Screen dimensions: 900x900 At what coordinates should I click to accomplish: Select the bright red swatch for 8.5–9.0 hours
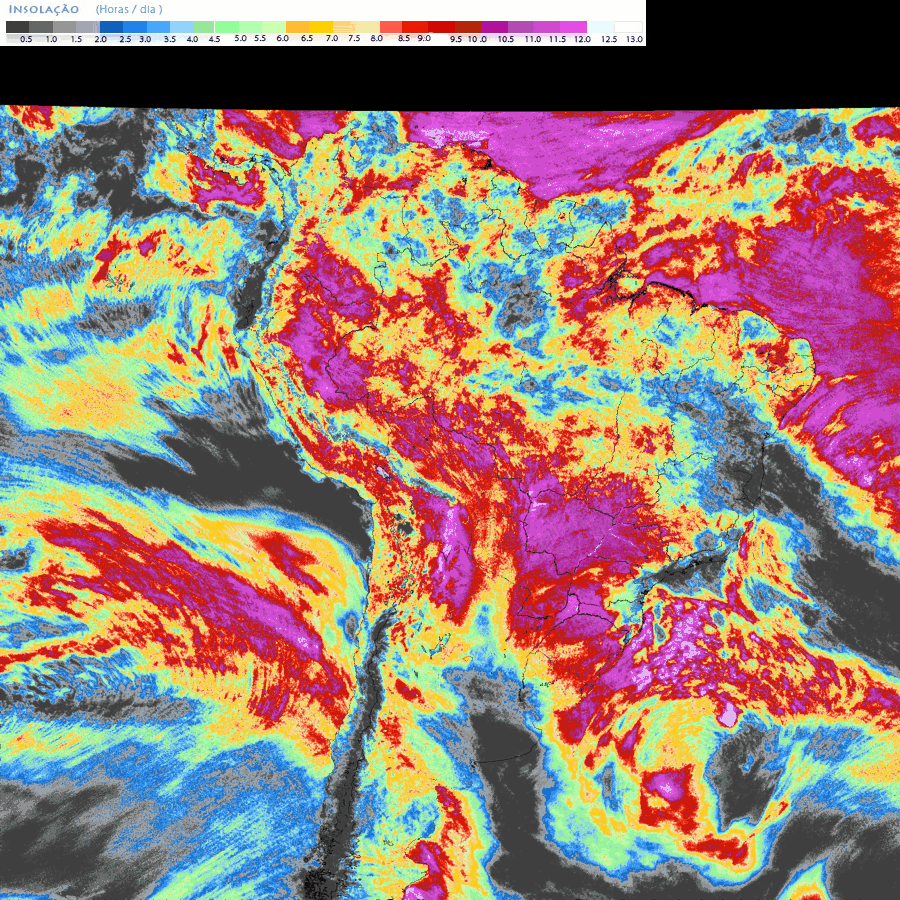(415, 27)
